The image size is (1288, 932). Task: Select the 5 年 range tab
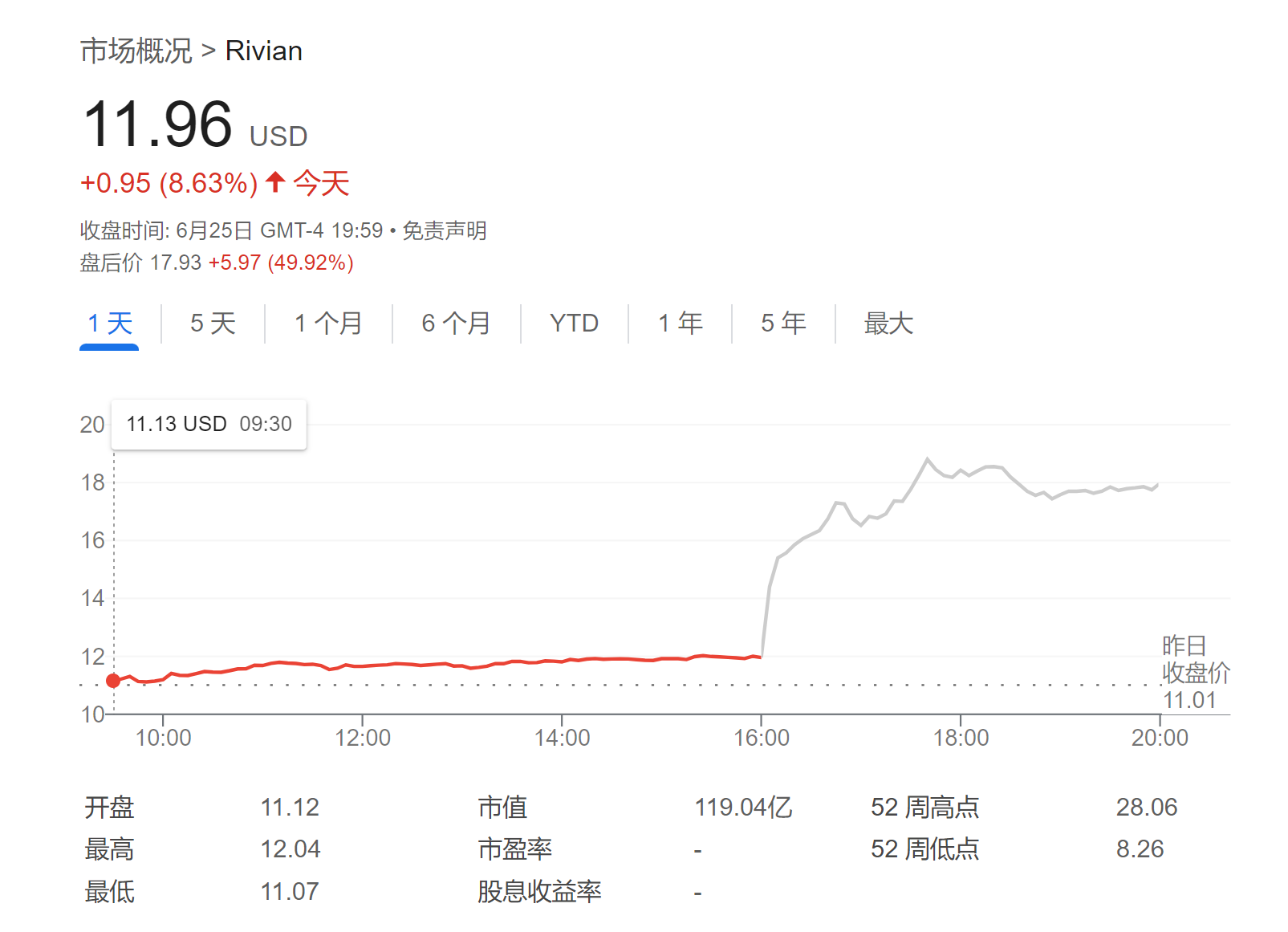point(783,324)
